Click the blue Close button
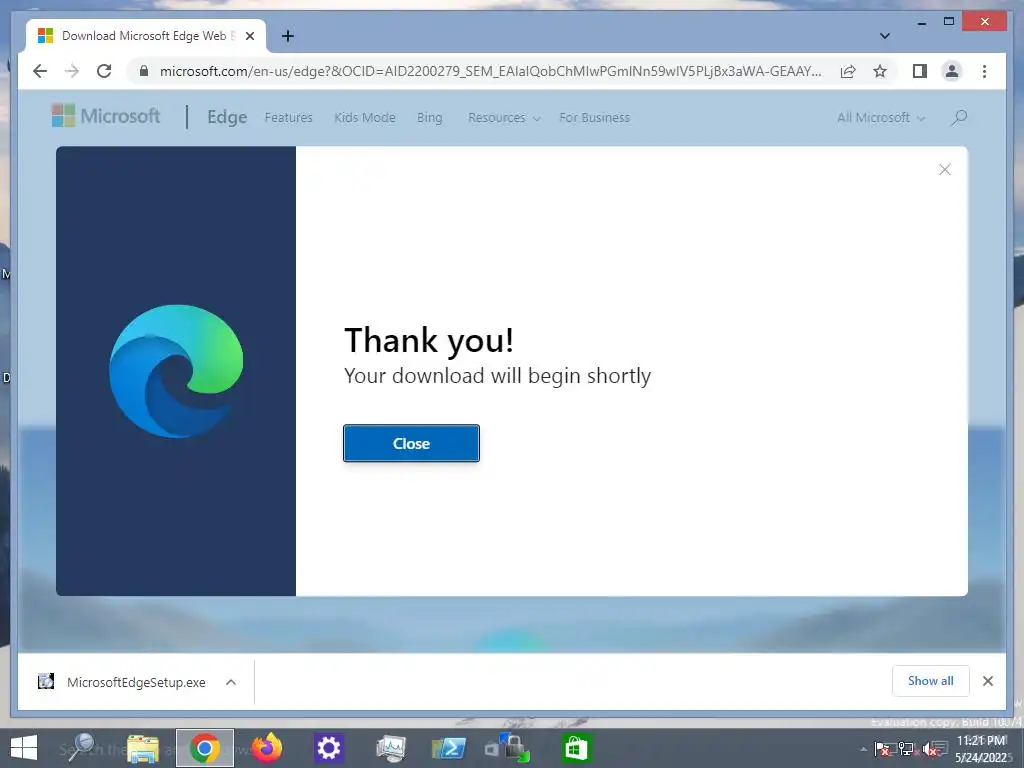The image size is (1024, 768). pyautogui.click(x=411, y=443)
